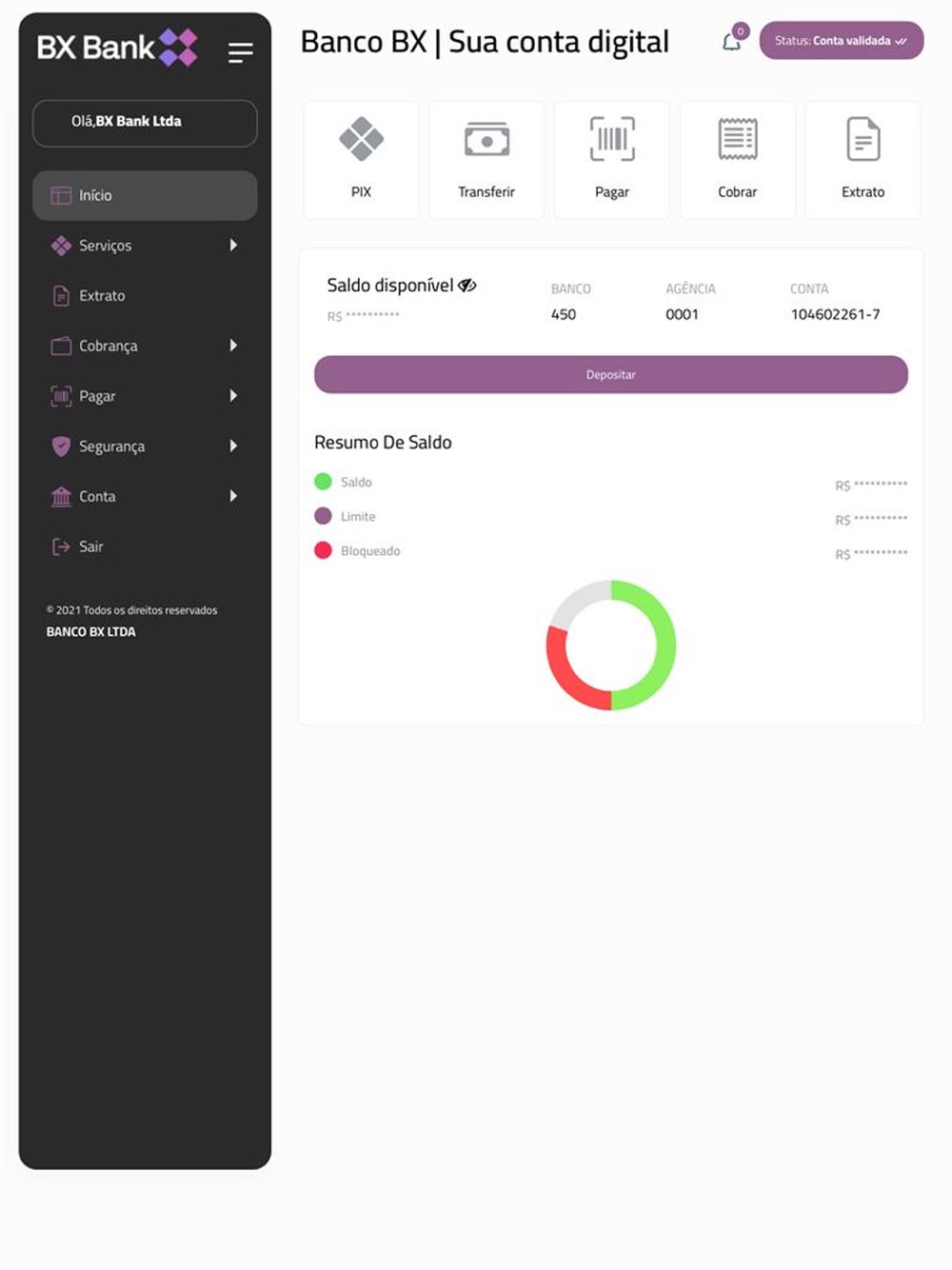The width and height of the screenshot is (952, 1270).
Task: Open the notifications bell
Action: [x=731, y=42]
